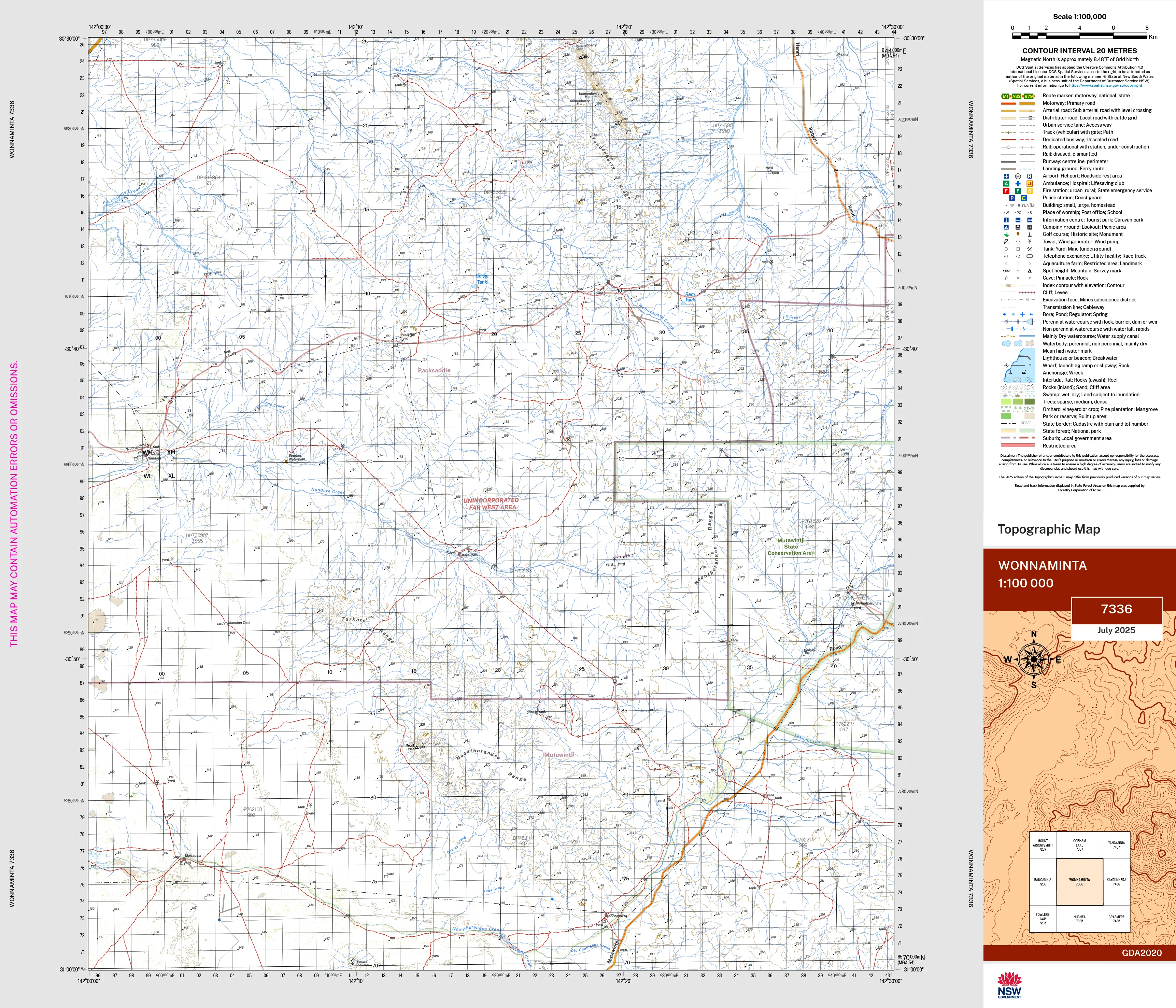Click the red urban Fire station icon
The width and height of the screenshot is (1176, 1008).
(x=1006, y=191)
